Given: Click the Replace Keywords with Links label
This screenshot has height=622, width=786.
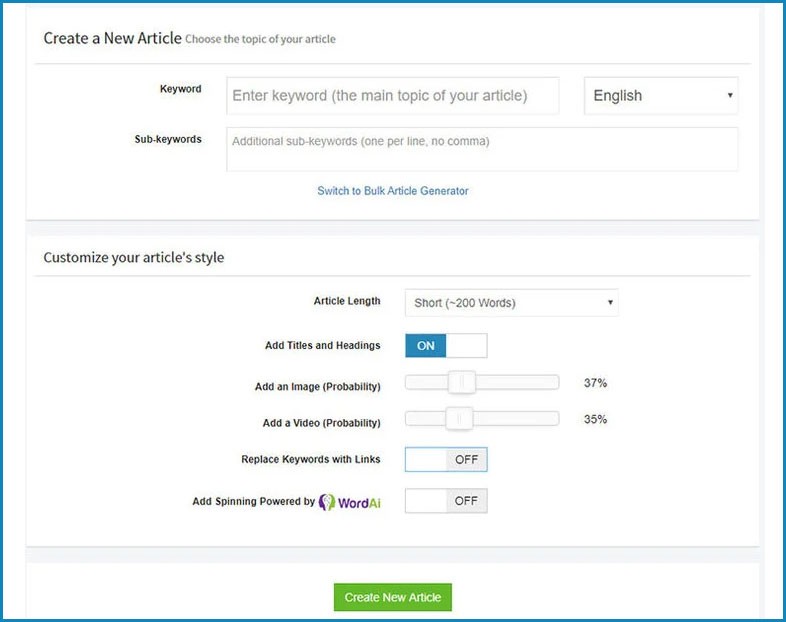Looking at the screenshot, I should click(310, 460).
